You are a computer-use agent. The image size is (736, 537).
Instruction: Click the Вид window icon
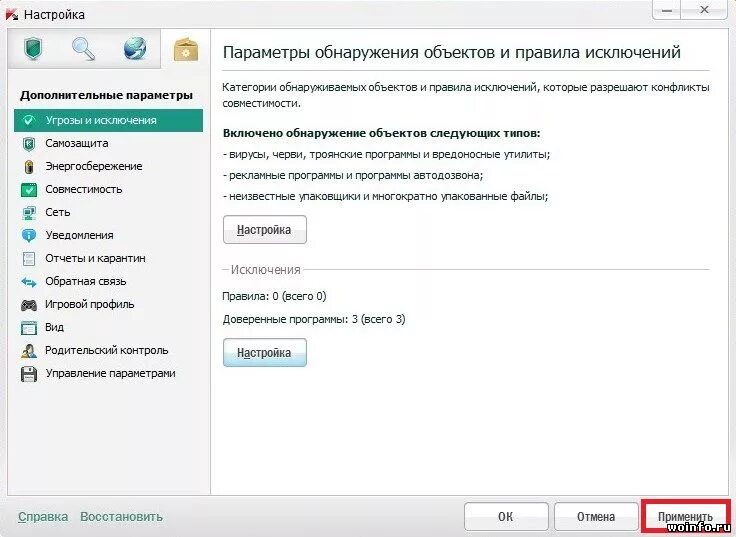[x=29, y=328]
